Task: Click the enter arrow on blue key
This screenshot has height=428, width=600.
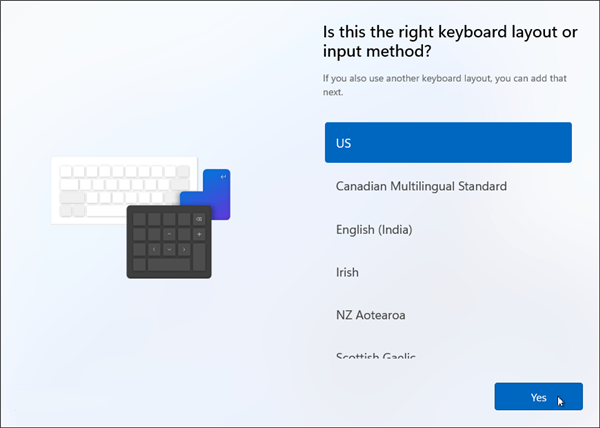Action: point(222,178)
